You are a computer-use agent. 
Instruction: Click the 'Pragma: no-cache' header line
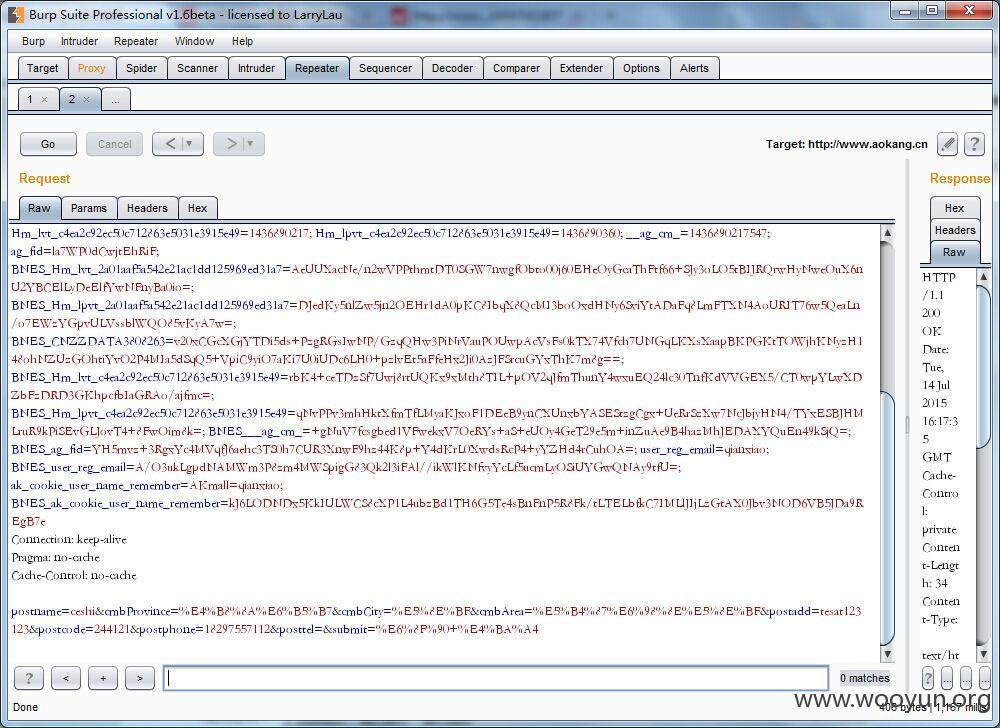tap(55, 557)
